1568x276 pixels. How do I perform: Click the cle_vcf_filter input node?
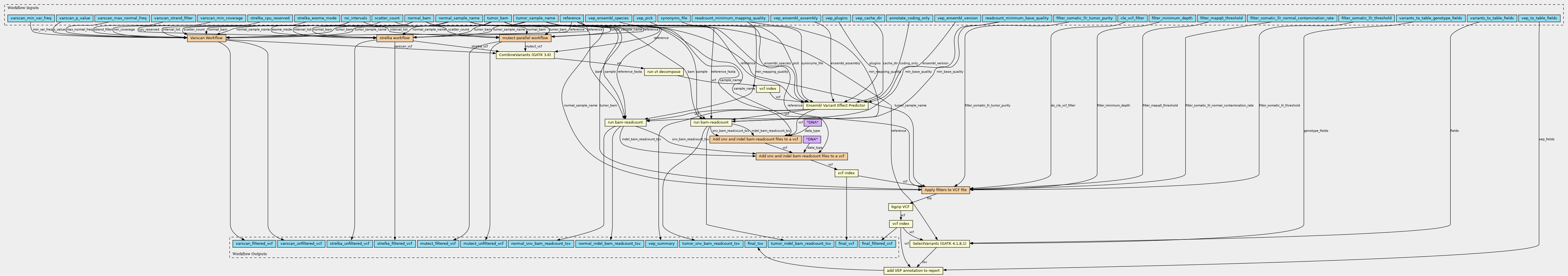(x=1132, y=18)
